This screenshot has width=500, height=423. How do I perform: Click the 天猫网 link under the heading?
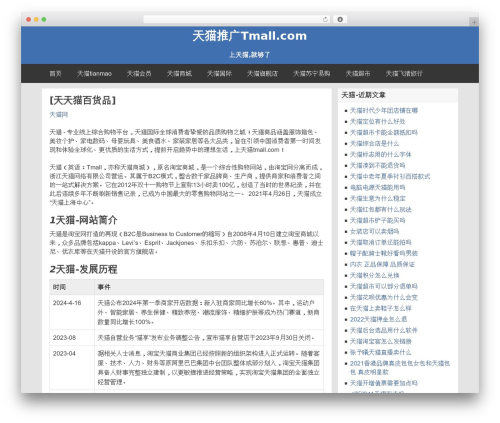point(59,115)
